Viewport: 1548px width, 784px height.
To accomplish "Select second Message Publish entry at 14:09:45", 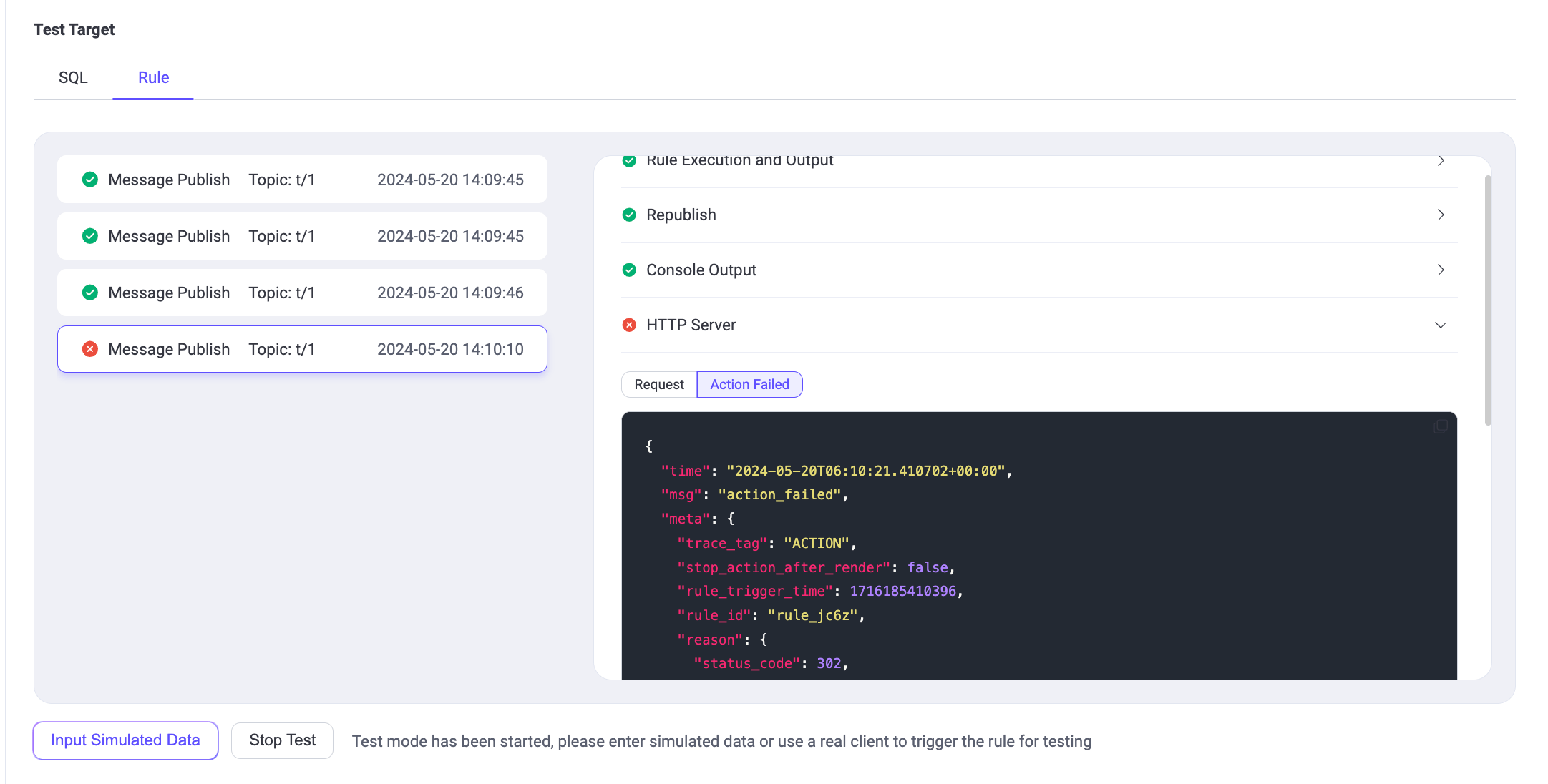I will click(x=302, y=236).
